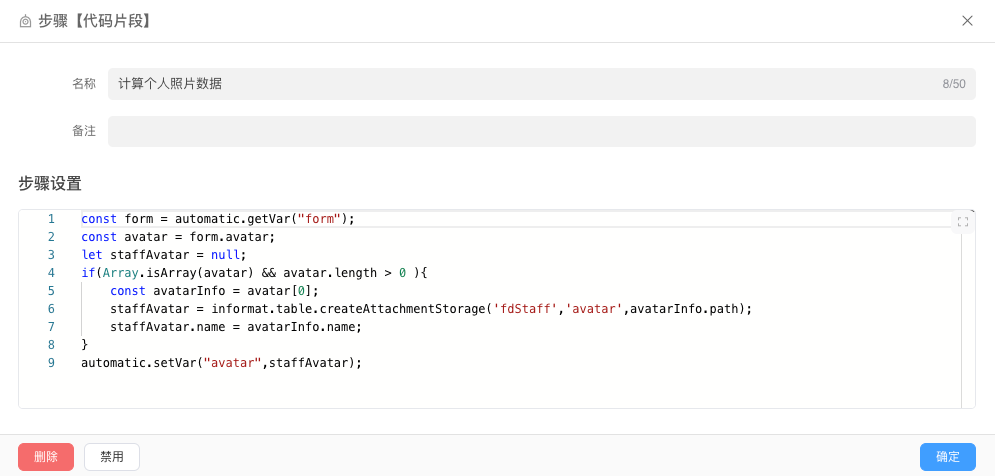Click line number 4 in the gutter
Screen dimensions: 995x476
(51, 273)
